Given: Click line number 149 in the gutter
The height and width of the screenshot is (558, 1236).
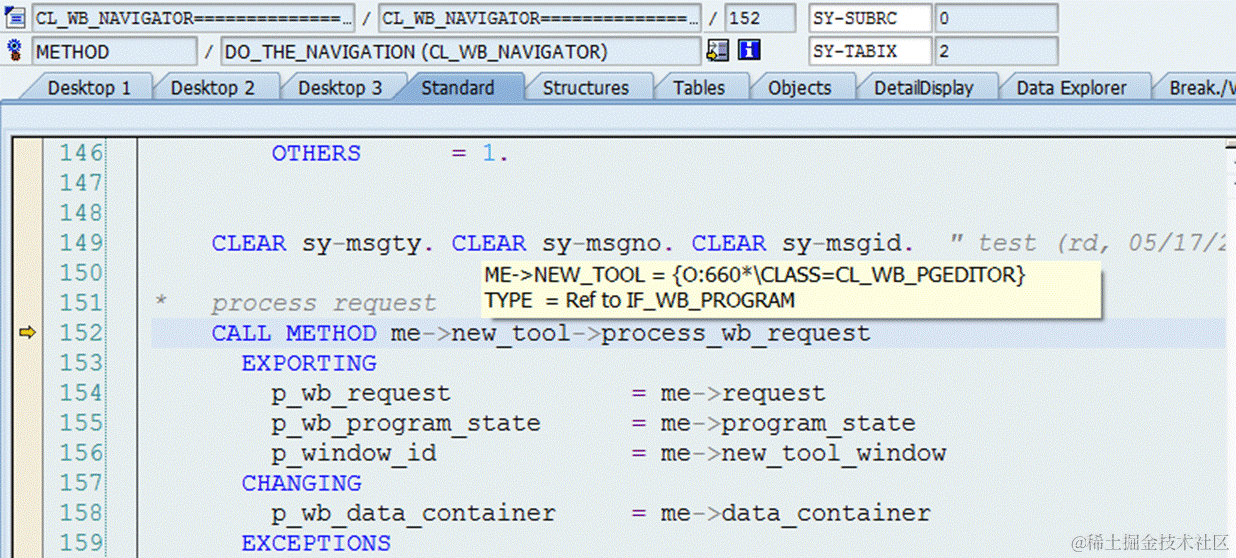Looking at the screenshot, I should tap(81, 243).
